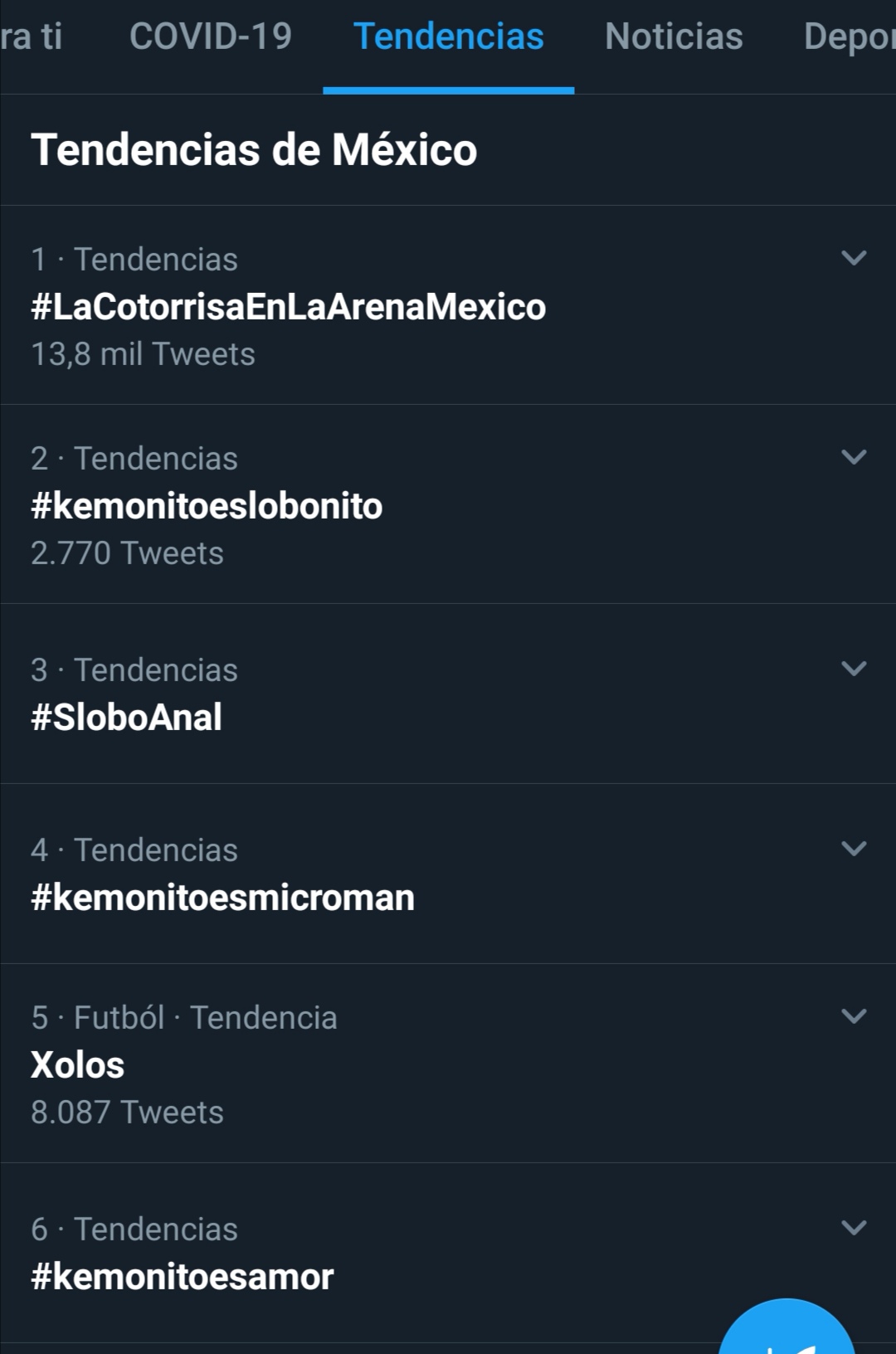Tap the Tendencias de México heading
The height and width of the screenshot is (1354, 896).
[x=254, y=150]
